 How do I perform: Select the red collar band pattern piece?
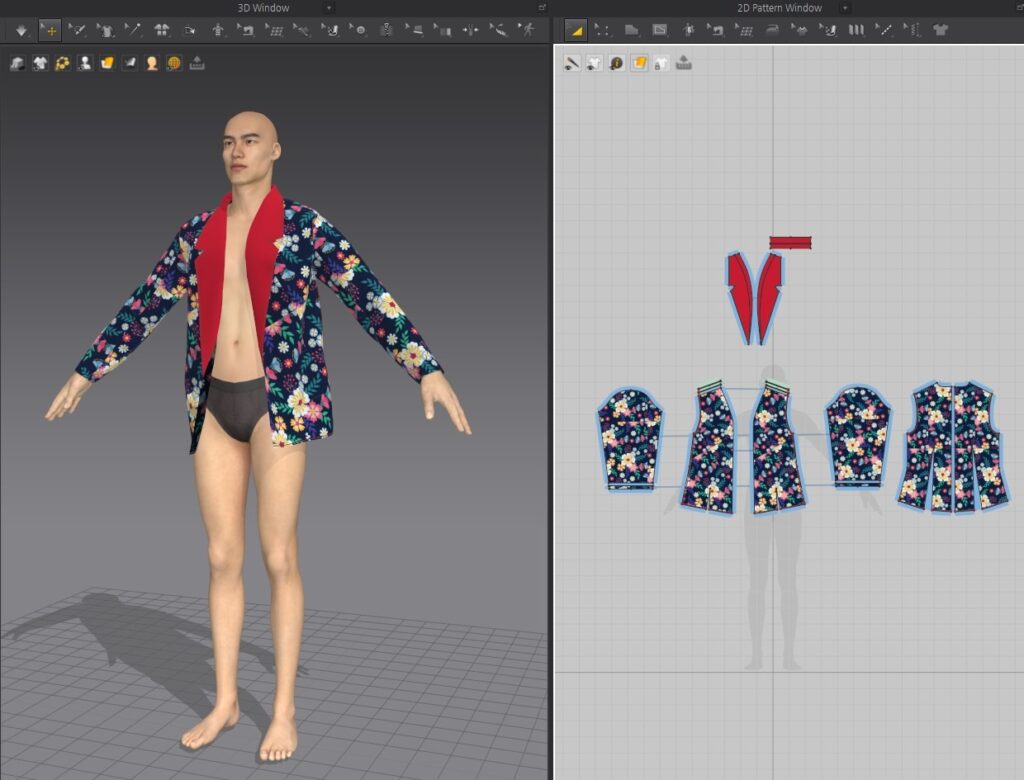(x=790, y=242)
